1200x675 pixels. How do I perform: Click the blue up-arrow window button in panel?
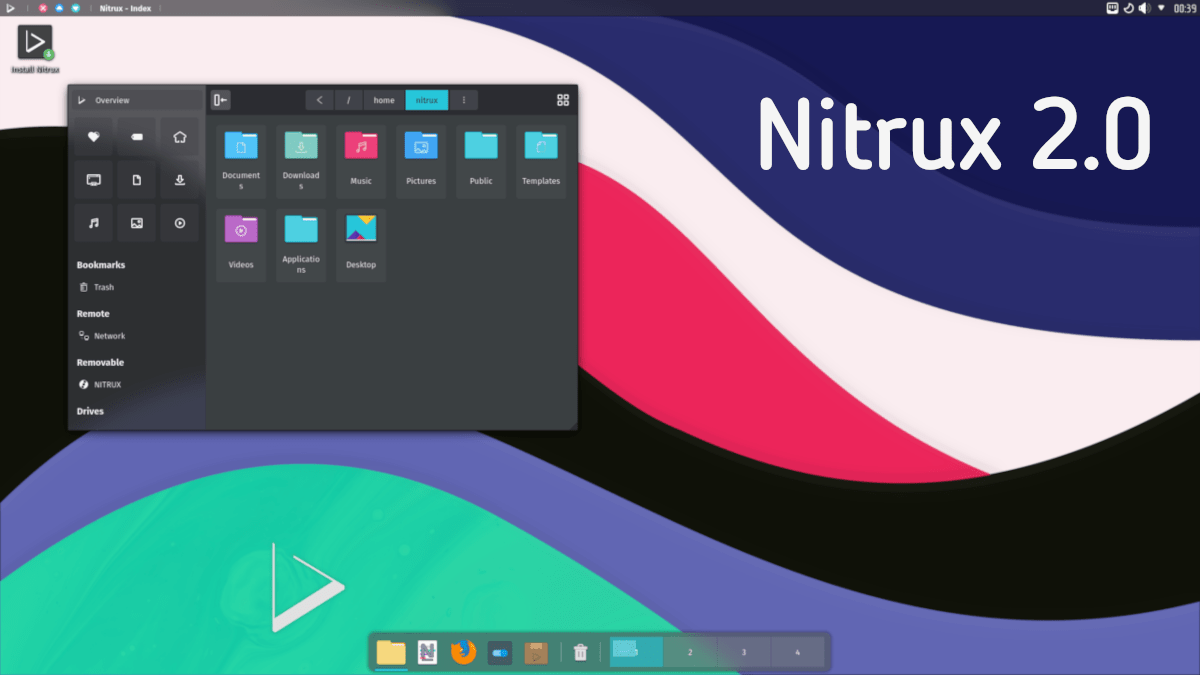coord(59,8)
